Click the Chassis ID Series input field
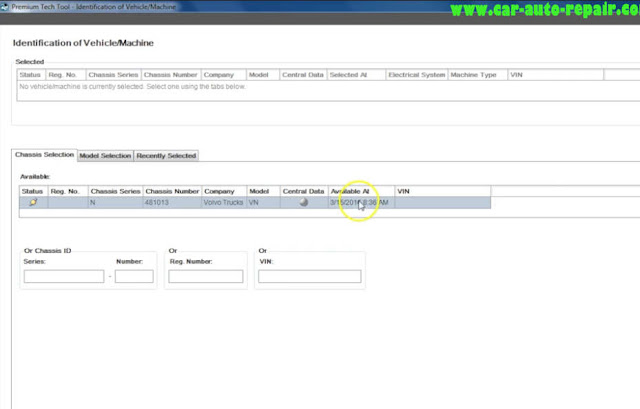Screen dimensions: 640x409 pos(64,276)
